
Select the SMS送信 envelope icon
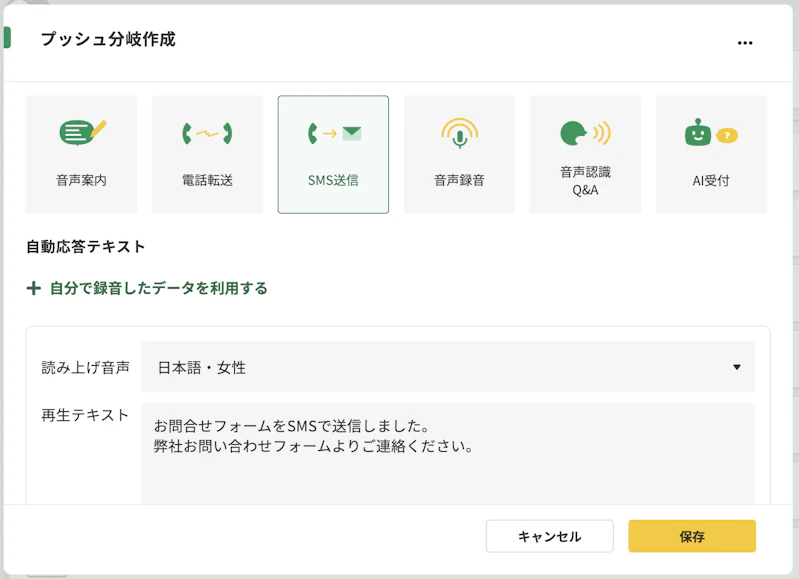tap(334, 134)
